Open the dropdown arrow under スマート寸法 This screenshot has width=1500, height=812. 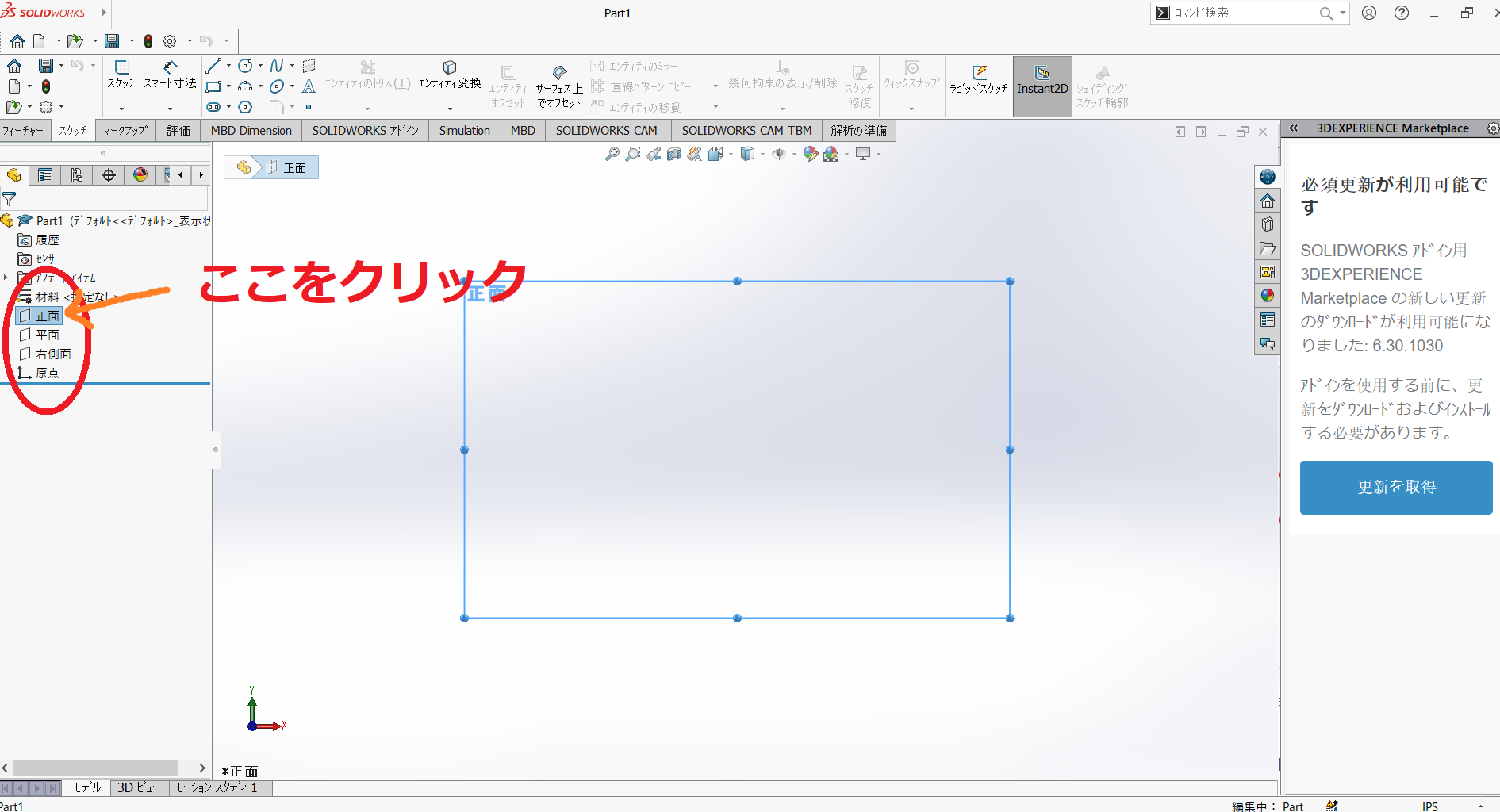click(170, 109)
